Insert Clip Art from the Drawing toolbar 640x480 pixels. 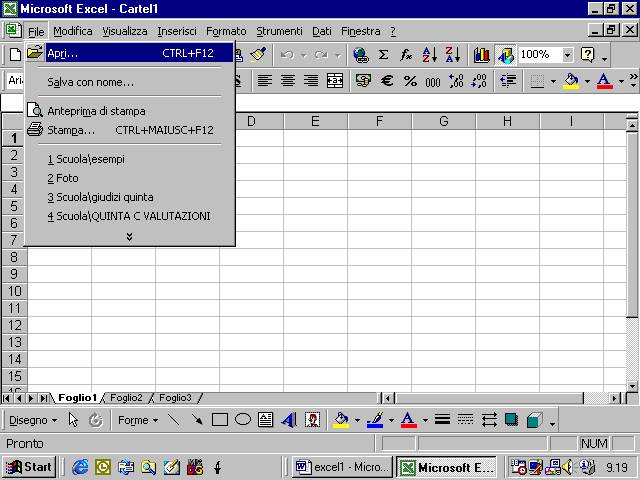tap(313, 420)
